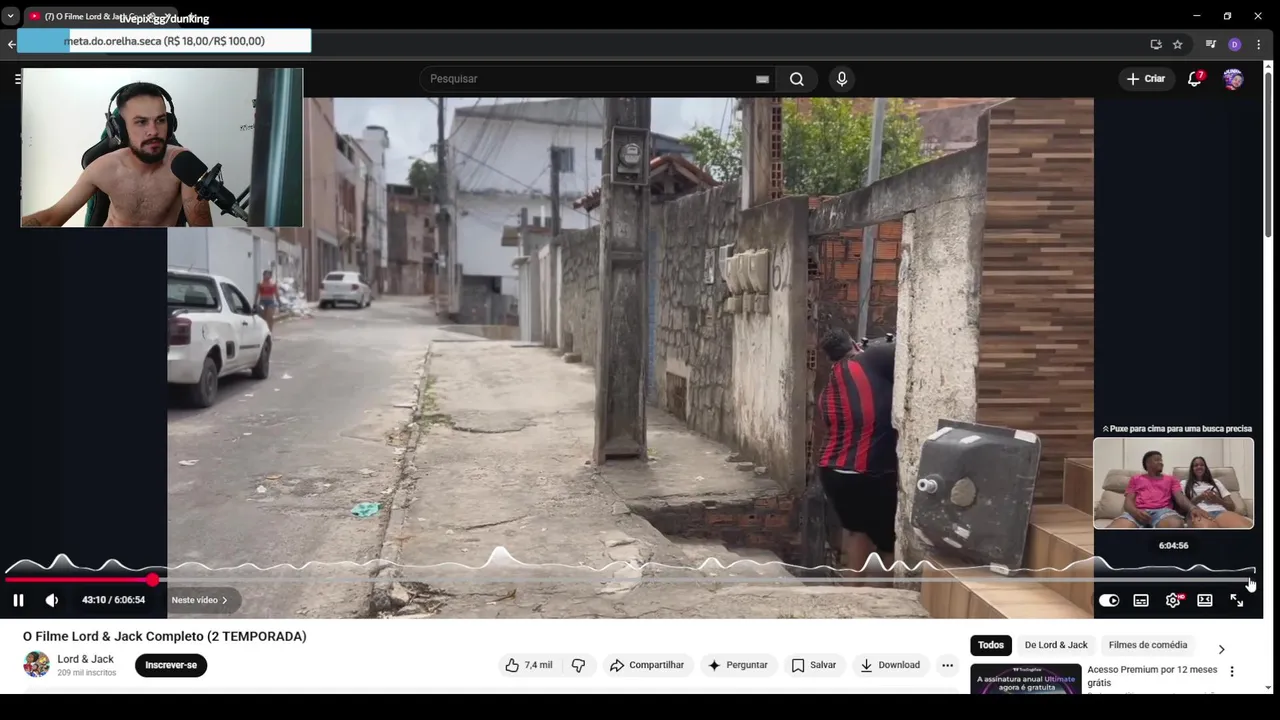The width and height of the screenshot is (1280, 720).
Task: Click the Download button
Action: click(890, 665)
